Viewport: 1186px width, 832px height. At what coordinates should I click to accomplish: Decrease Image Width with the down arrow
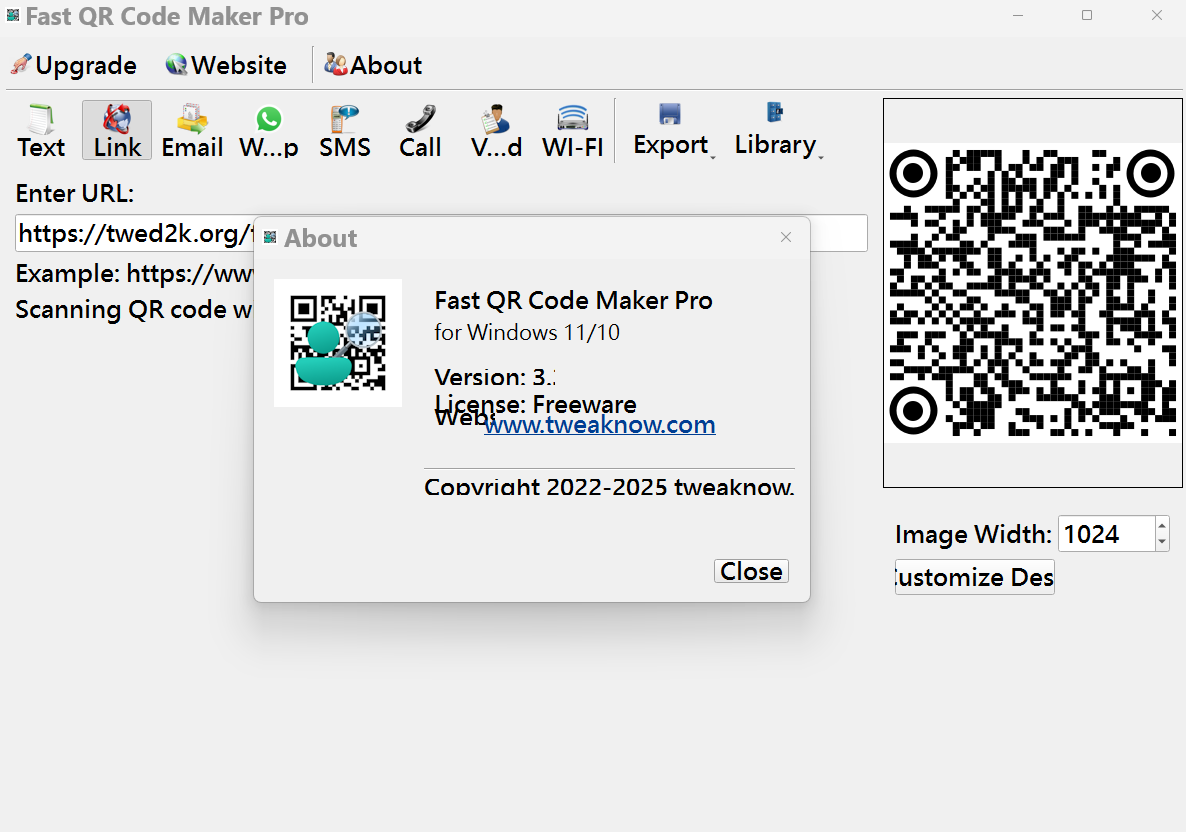(x=1162, y=542)
